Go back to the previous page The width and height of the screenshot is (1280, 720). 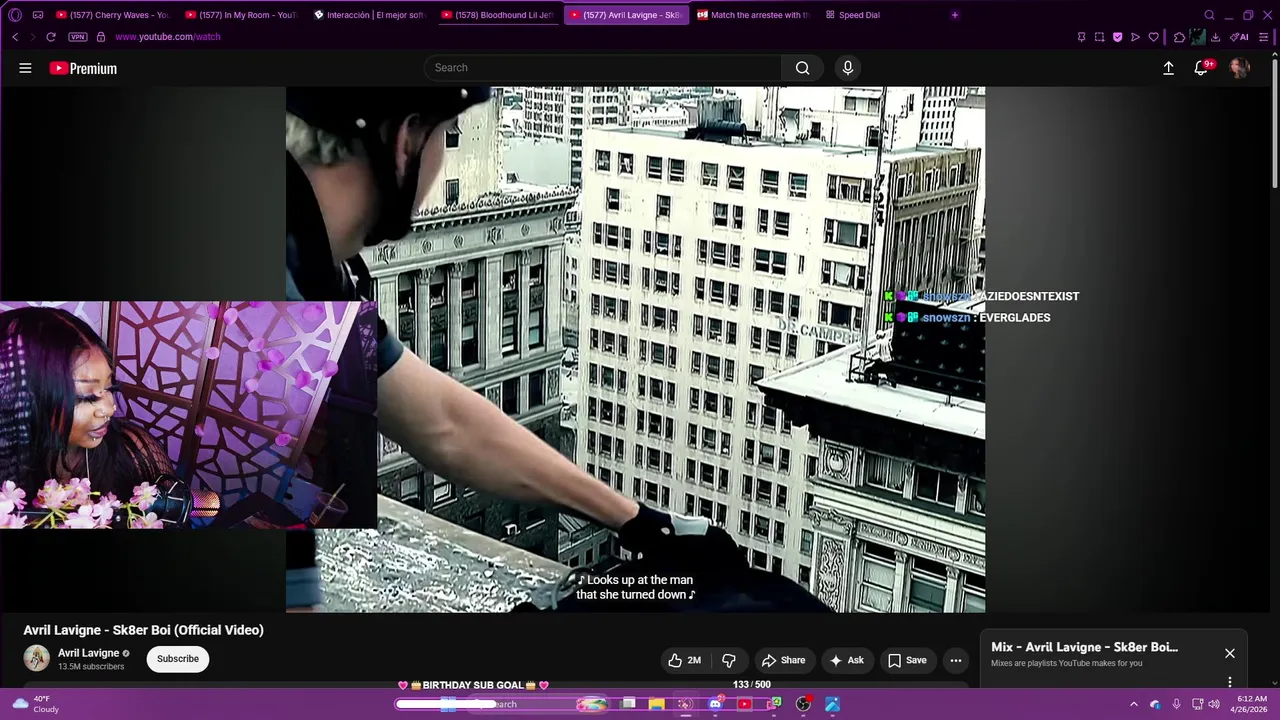pos(15,37)
